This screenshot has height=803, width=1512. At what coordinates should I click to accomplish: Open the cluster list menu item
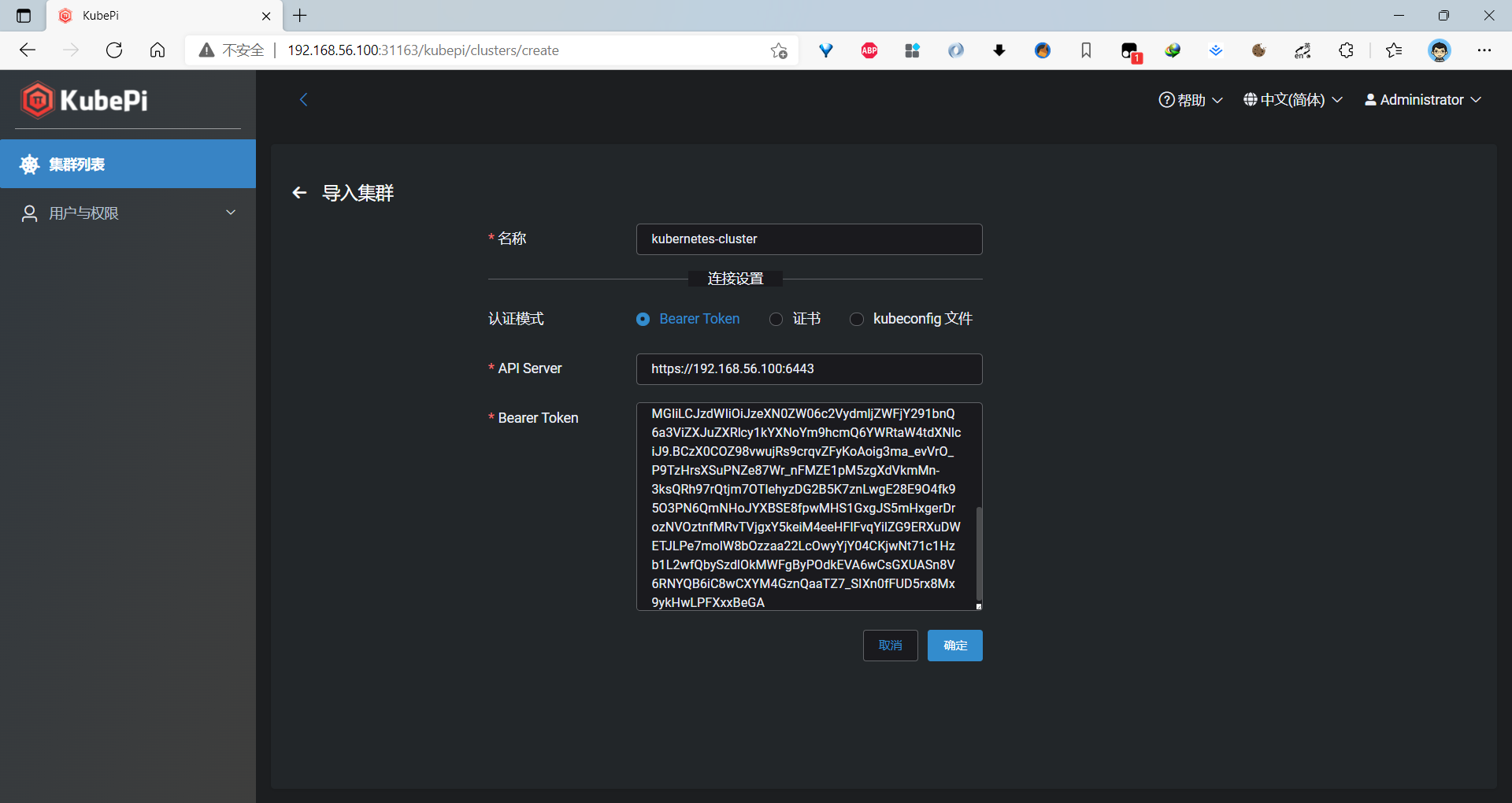[128, 164]
